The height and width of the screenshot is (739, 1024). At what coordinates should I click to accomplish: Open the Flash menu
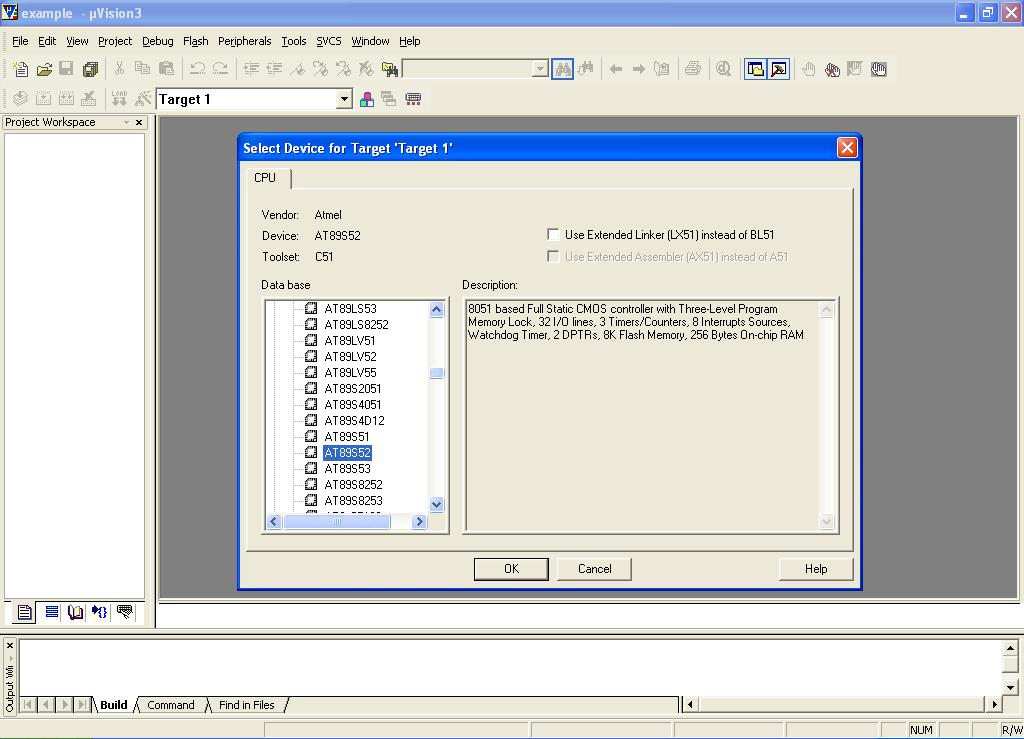coord(195,41)
